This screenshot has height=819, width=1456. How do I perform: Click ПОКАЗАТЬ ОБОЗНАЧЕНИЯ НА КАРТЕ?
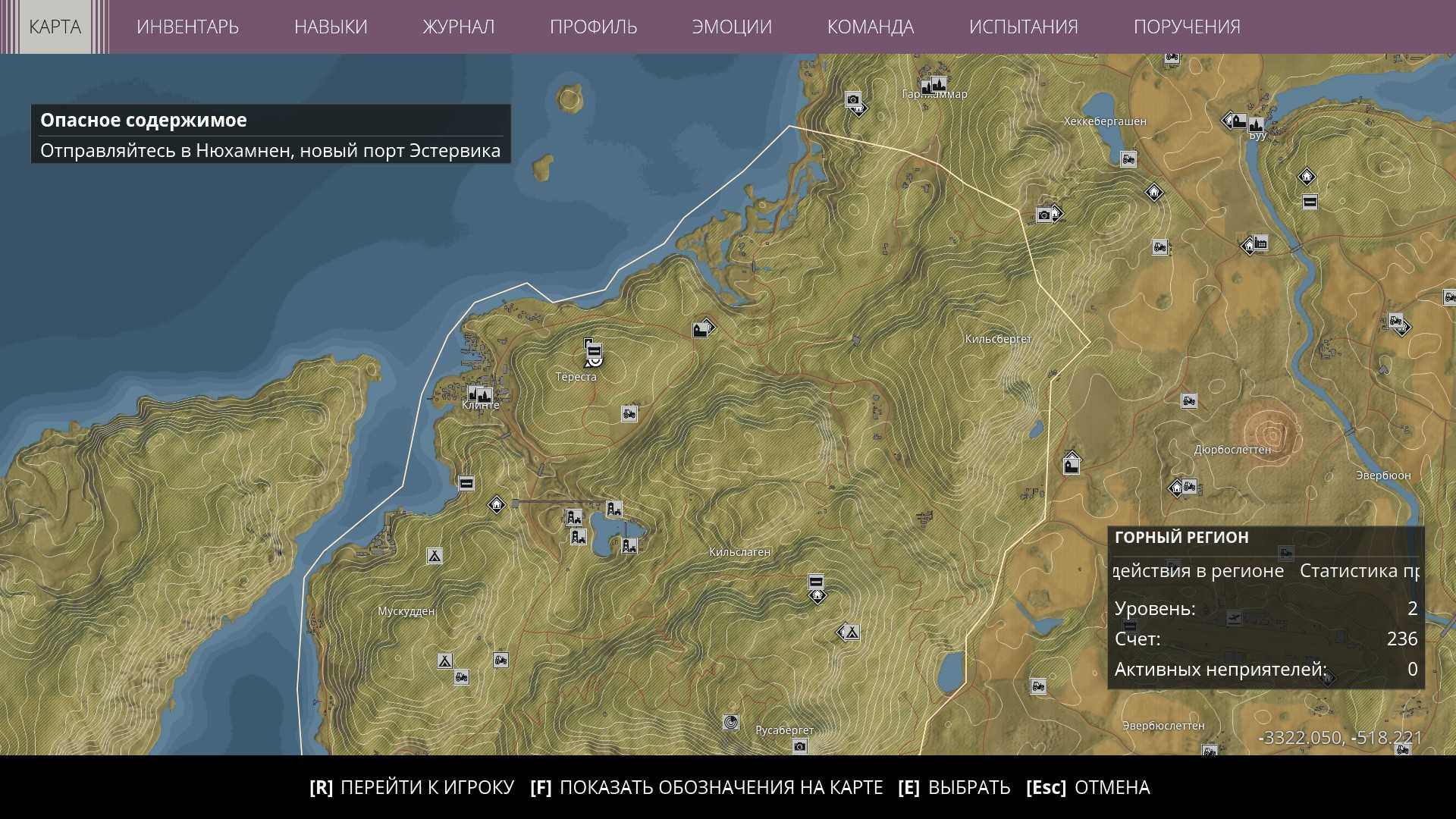pos(707,787)
